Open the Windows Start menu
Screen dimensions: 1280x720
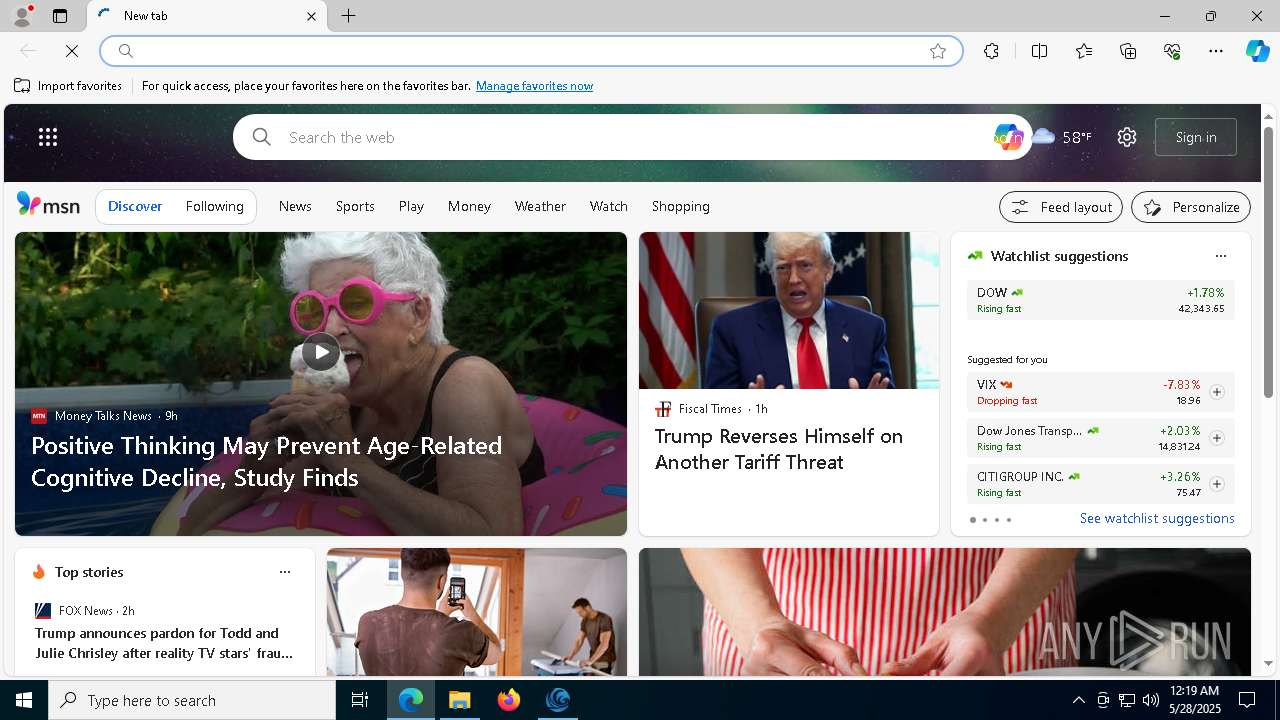[24, 700]
